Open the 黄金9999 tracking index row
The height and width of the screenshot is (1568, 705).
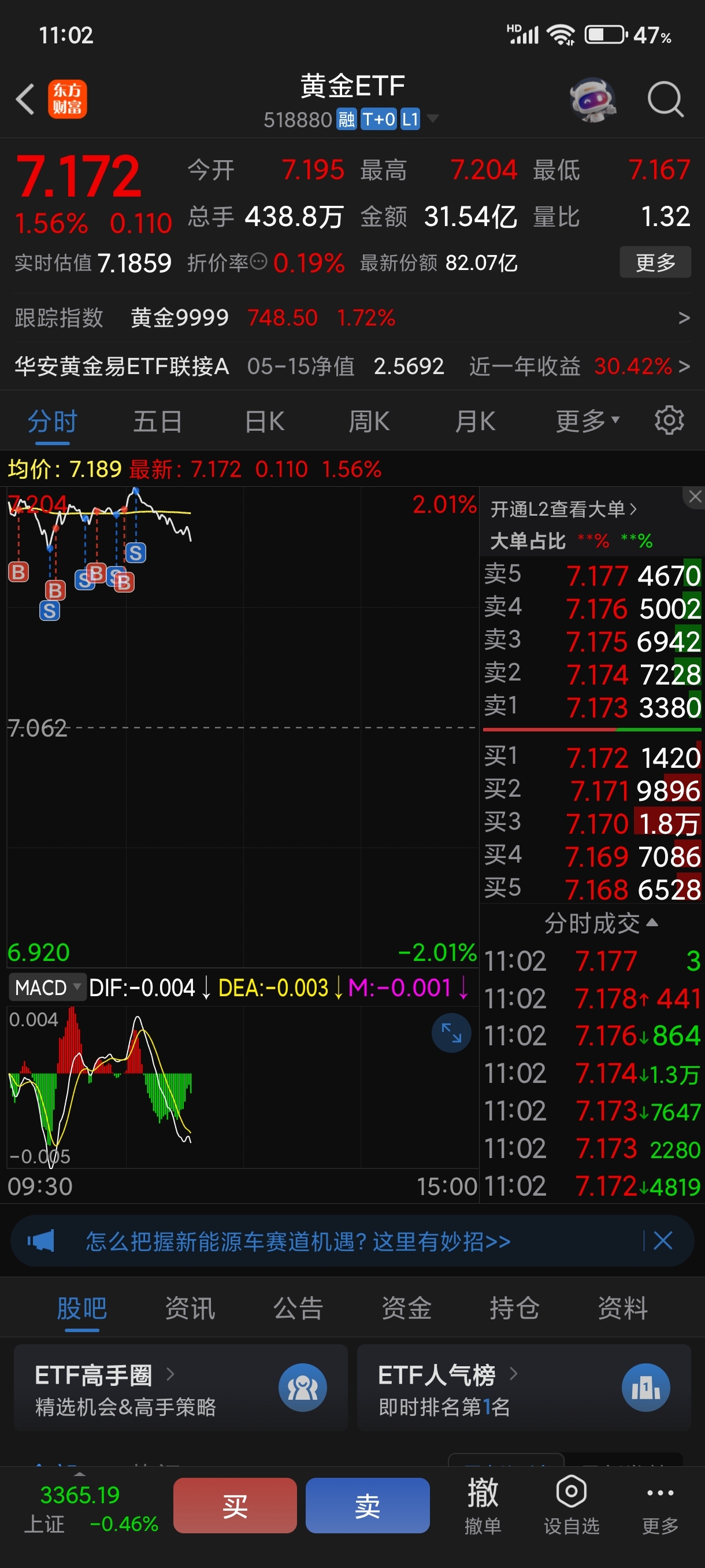tap(352, 318)
